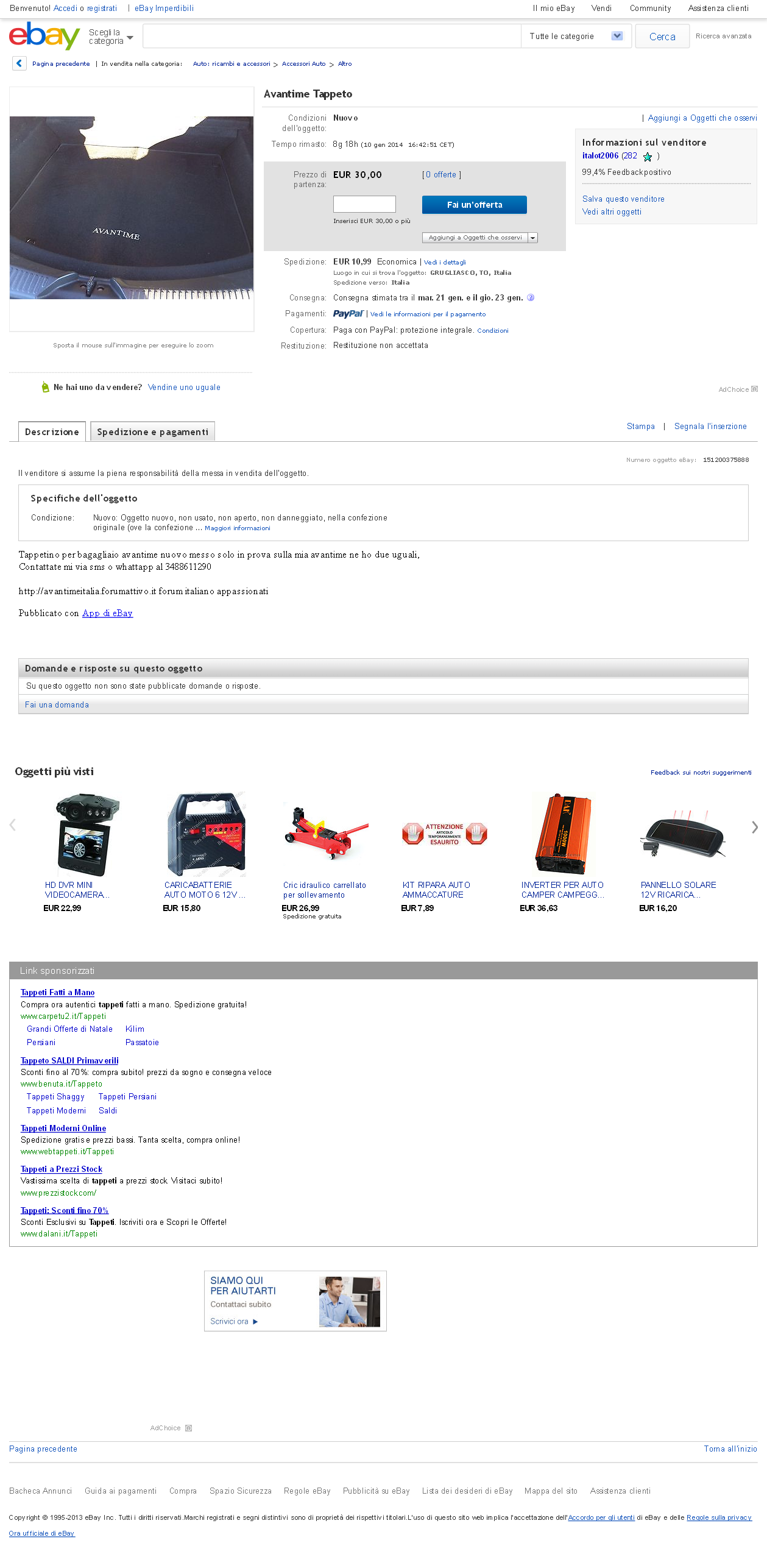Open the delivery estimate help question icon
The image size is (767, 1568).
pos(531,297)
